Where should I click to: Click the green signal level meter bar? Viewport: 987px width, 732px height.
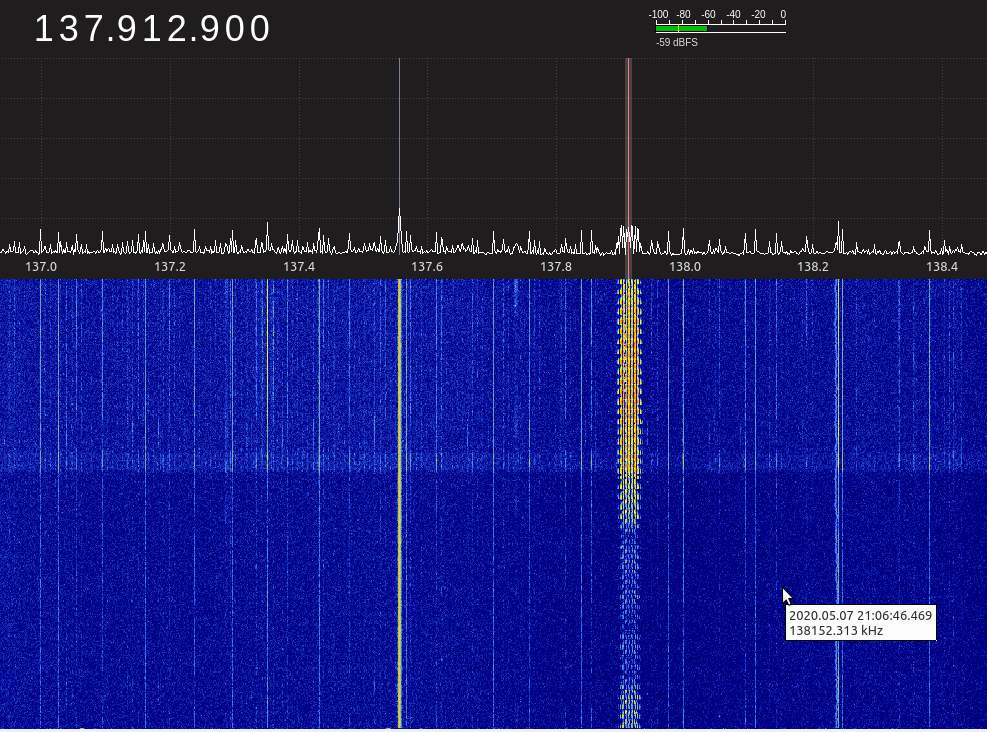pyautogui.click(x=682, y=28)
